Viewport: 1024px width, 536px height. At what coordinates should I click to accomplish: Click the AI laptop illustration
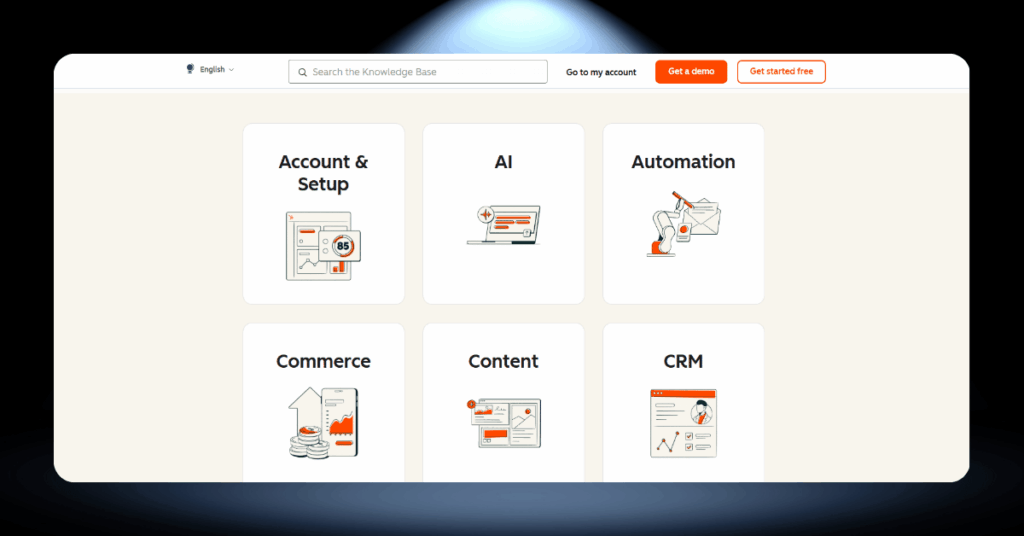(x=504, y=225)
